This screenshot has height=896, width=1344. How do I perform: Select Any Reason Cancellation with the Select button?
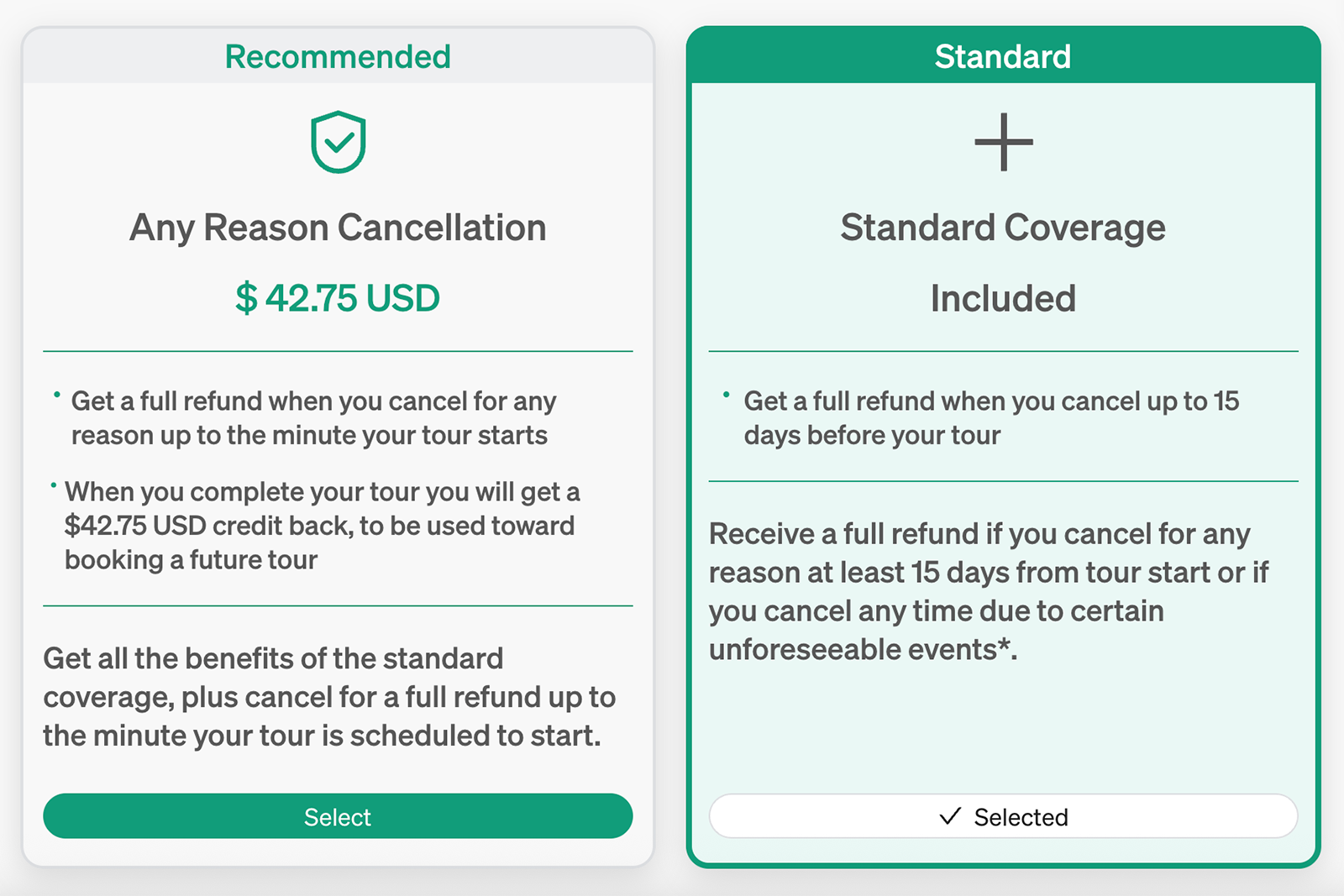point(338,816)
